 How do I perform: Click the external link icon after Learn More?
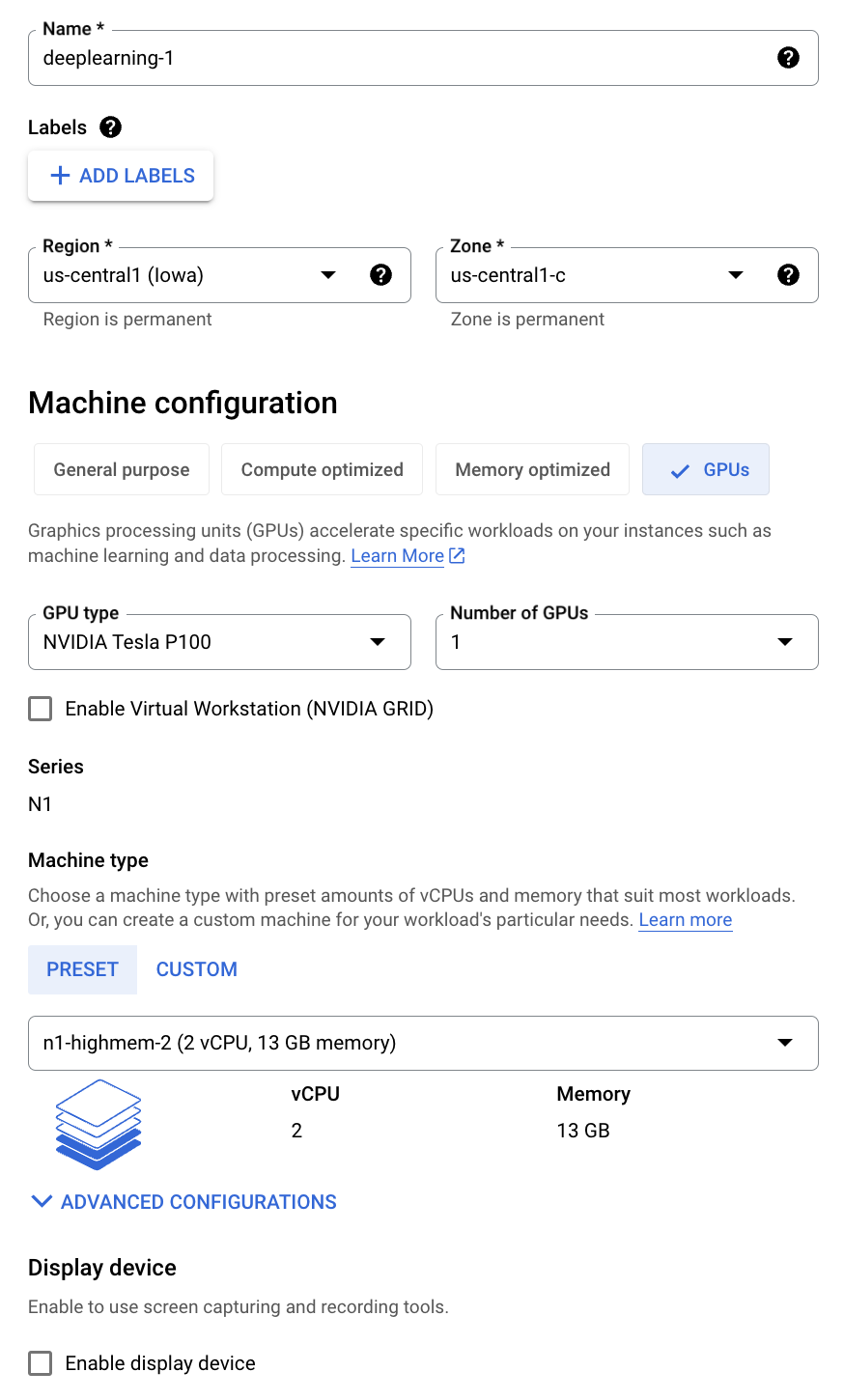coord(458,556)
